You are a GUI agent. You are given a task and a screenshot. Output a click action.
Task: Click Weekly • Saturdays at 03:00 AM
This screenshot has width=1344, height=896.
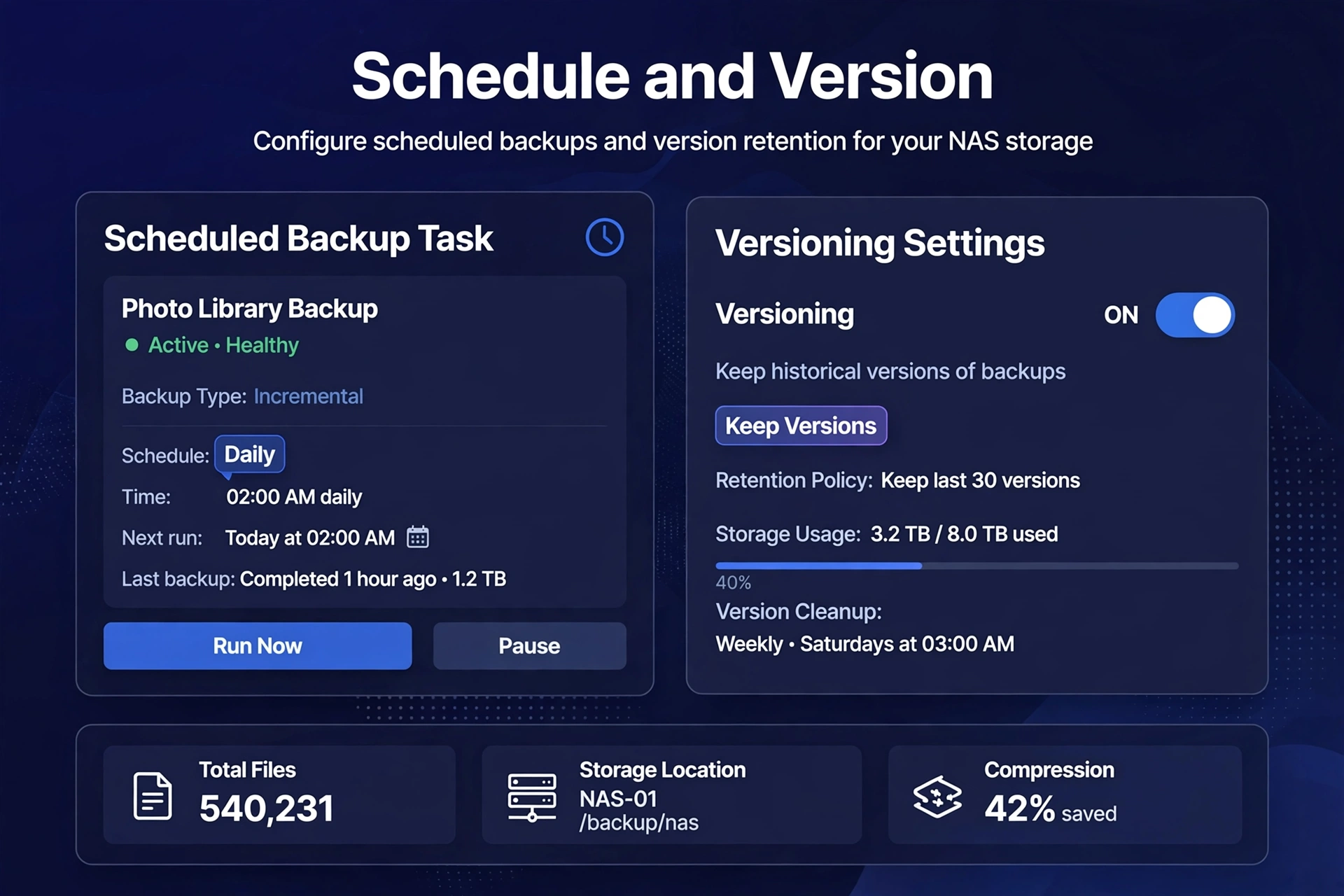864,644
